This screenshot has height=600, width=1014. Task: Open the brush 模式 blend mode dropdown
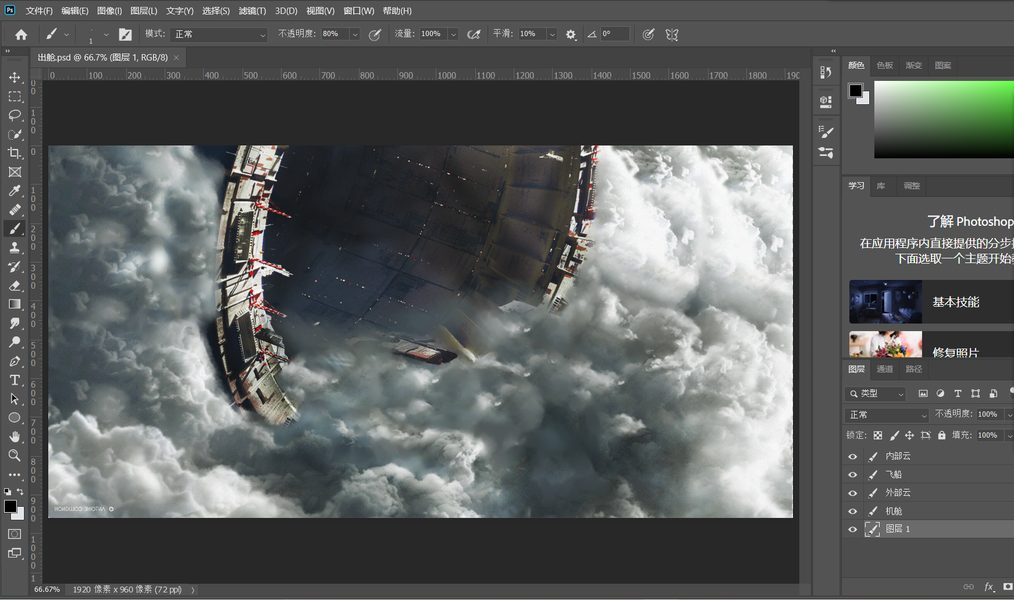pos(220,34)
